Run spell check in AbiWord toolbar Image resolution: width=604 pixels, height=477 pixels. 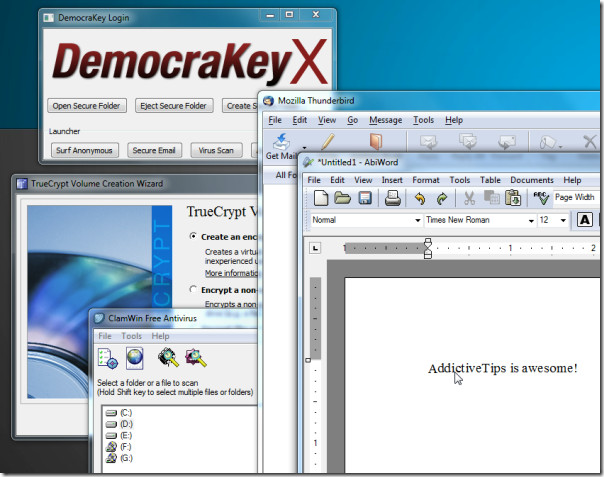[541, 198]
